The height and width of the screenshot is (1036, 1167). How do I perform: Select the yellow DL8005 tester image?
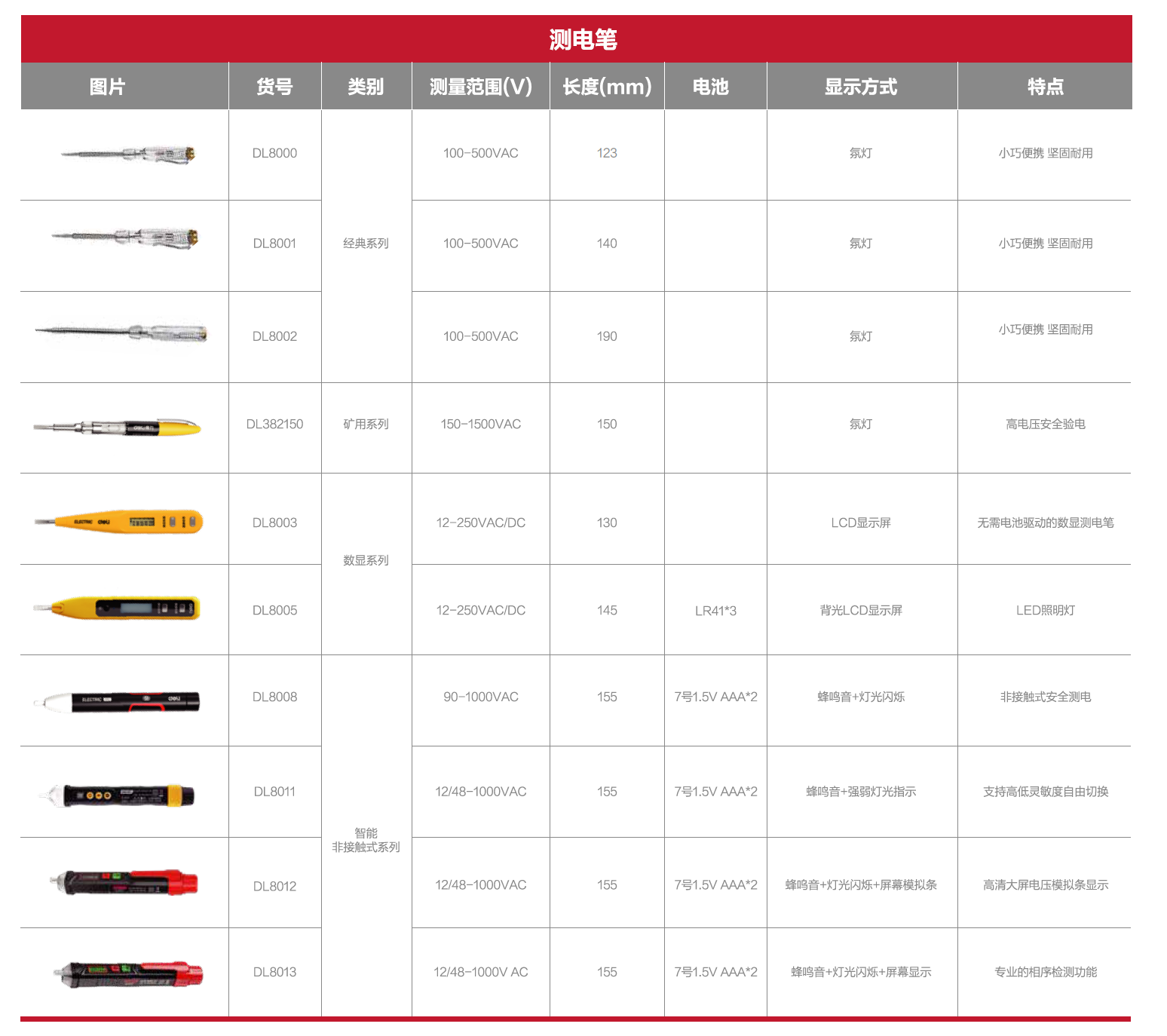pyautogui.click(x=118, y=608)
